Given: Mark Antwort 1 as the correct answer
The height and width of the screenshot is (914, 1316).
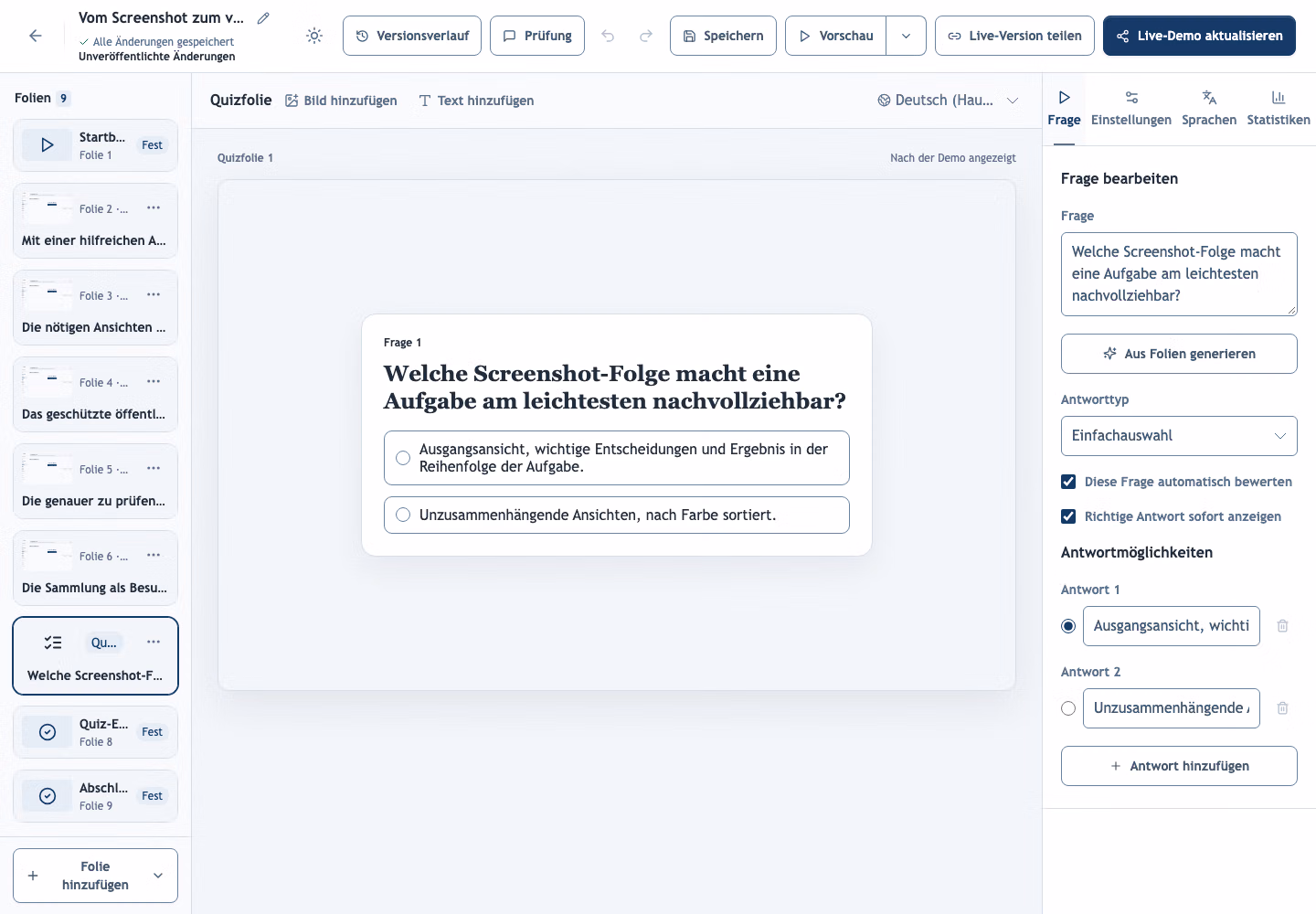Looking at the screenshot, I should pyautogui.click(x=1068, y=626).
